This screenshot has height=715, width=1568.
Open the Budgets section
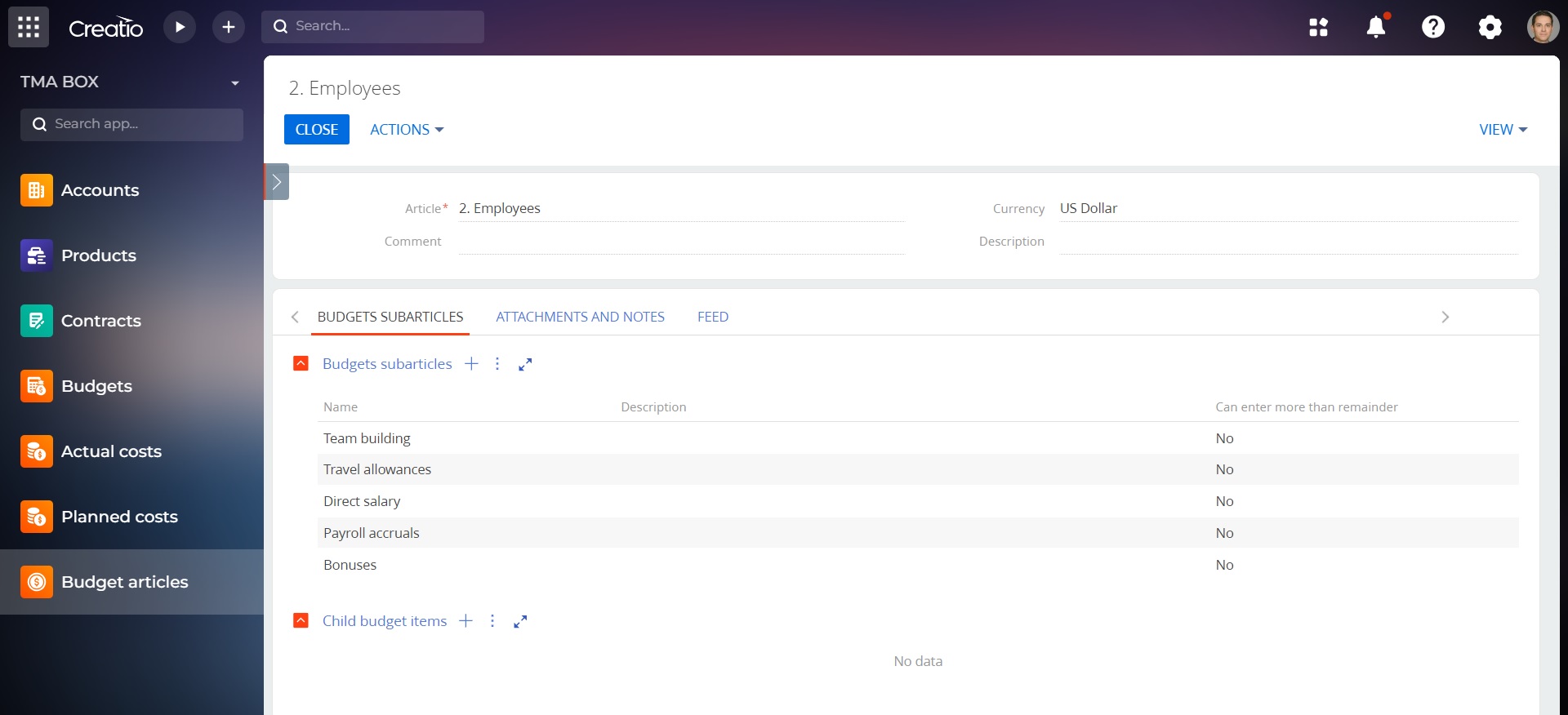coord(131,386)
